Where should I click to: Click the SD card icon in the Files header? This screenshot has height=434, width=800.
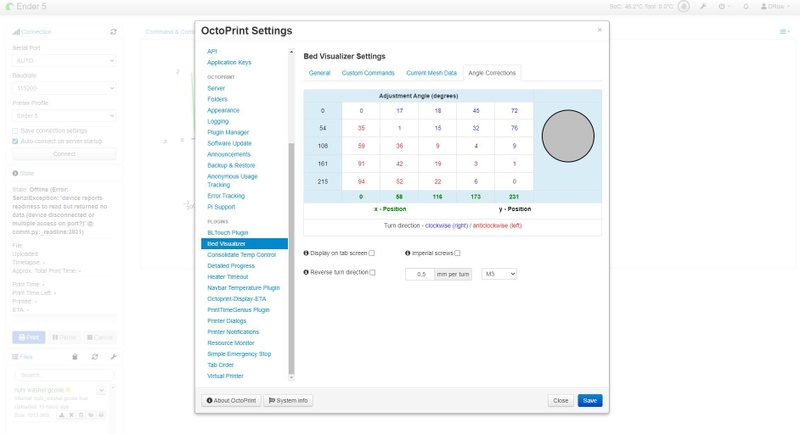(x=74, y=357)
